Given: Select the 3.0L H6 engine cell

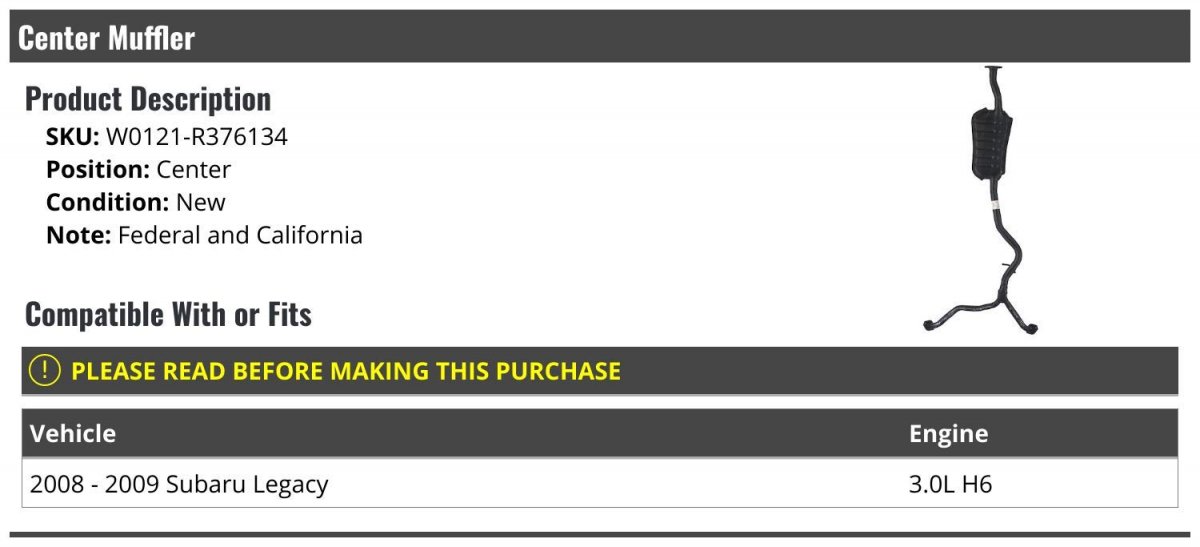Looking at the screenshot, I should (950, 485).
